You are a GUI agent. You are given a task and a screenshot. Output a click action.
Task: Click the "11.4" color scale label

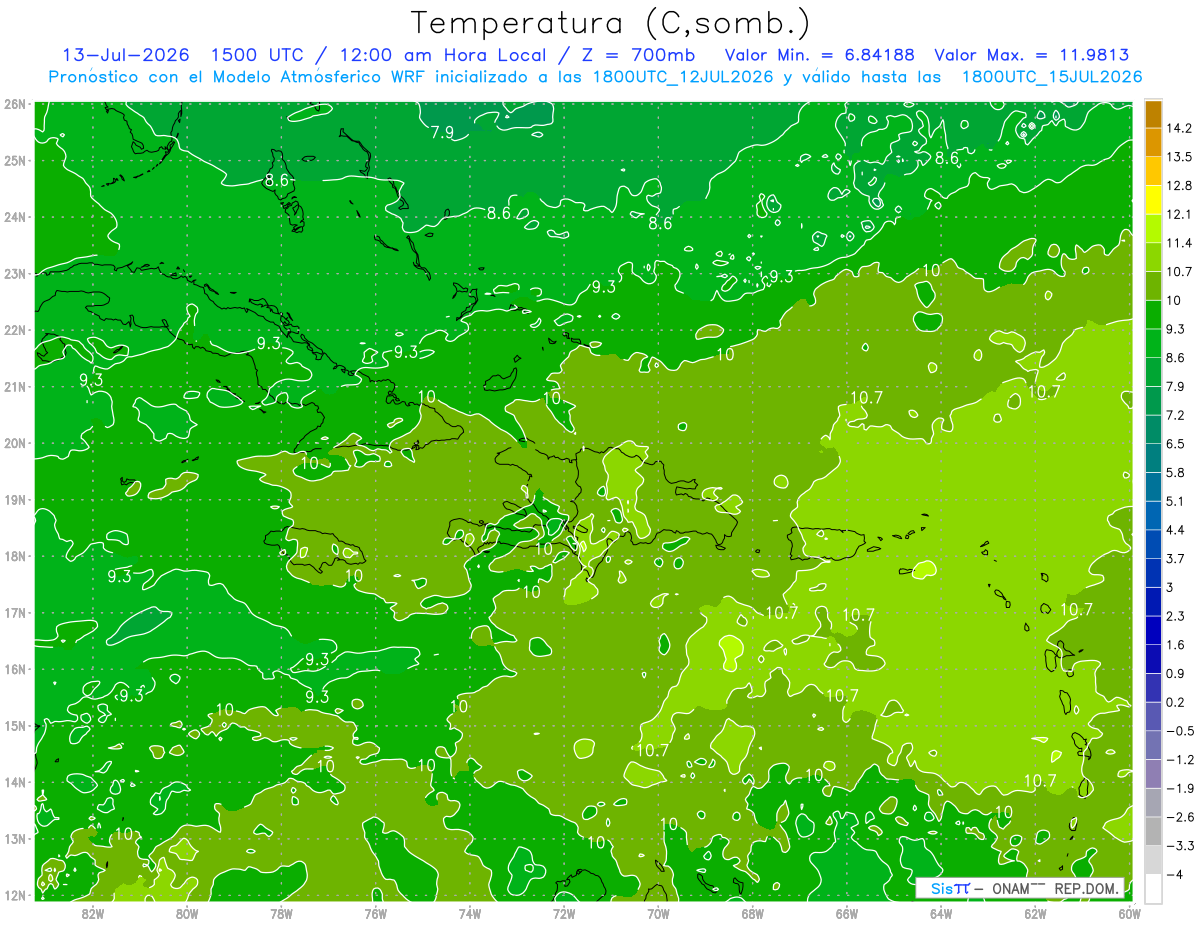[x=1179, y=243]
